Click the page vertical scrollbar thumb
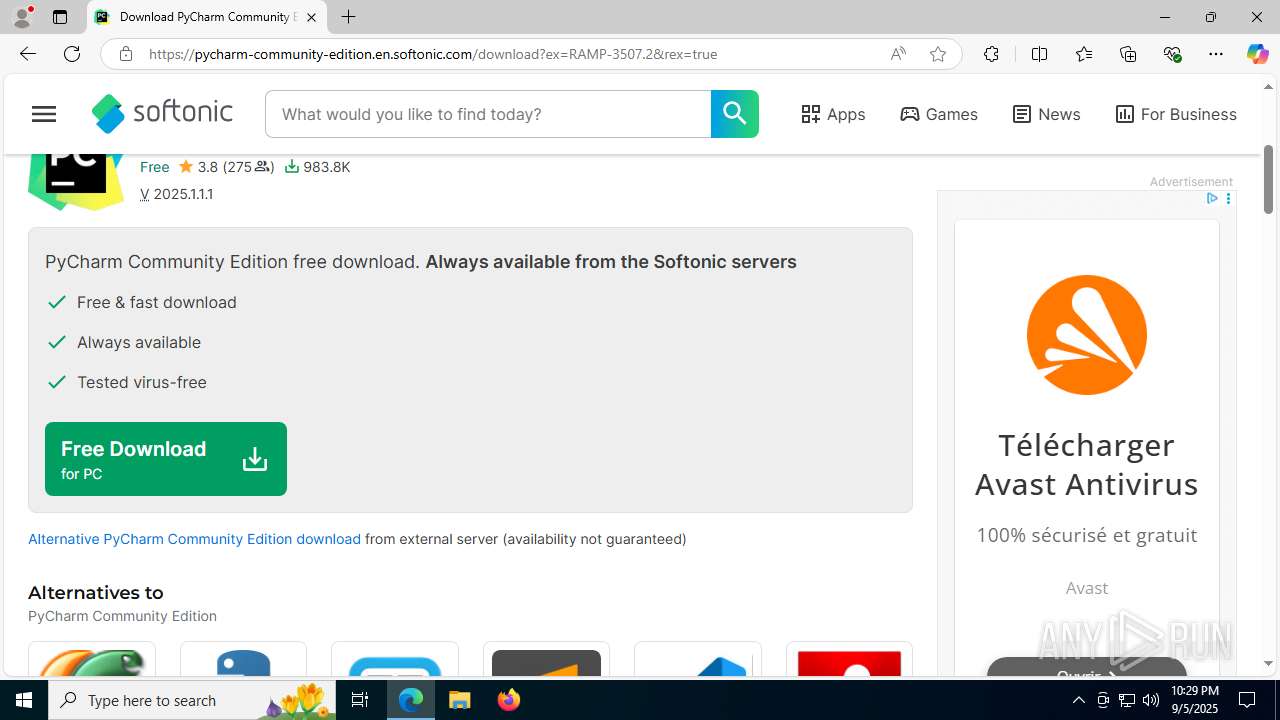 (x=1268, y=179)
